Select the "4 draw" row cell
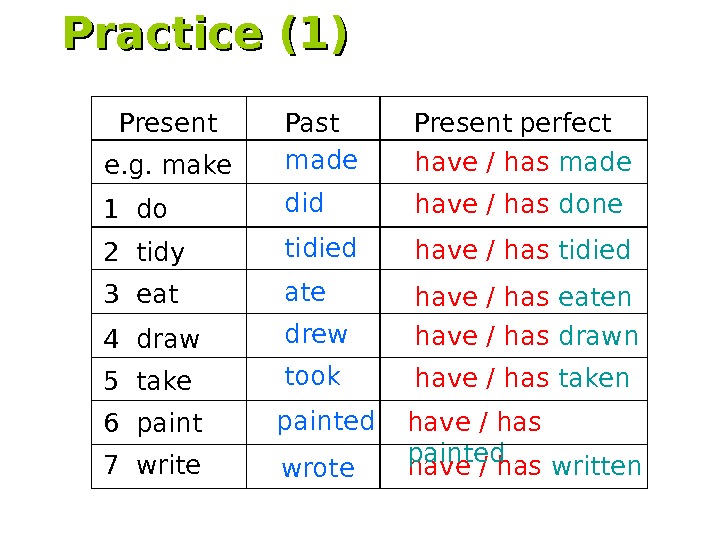The image size is (720, 540). tap(152, 340)
